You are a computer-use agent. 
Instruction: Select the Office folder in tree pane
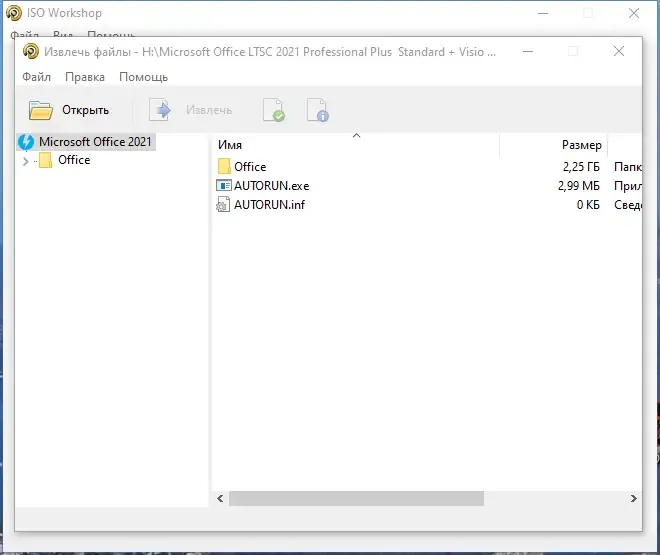[x=74, y=160]
